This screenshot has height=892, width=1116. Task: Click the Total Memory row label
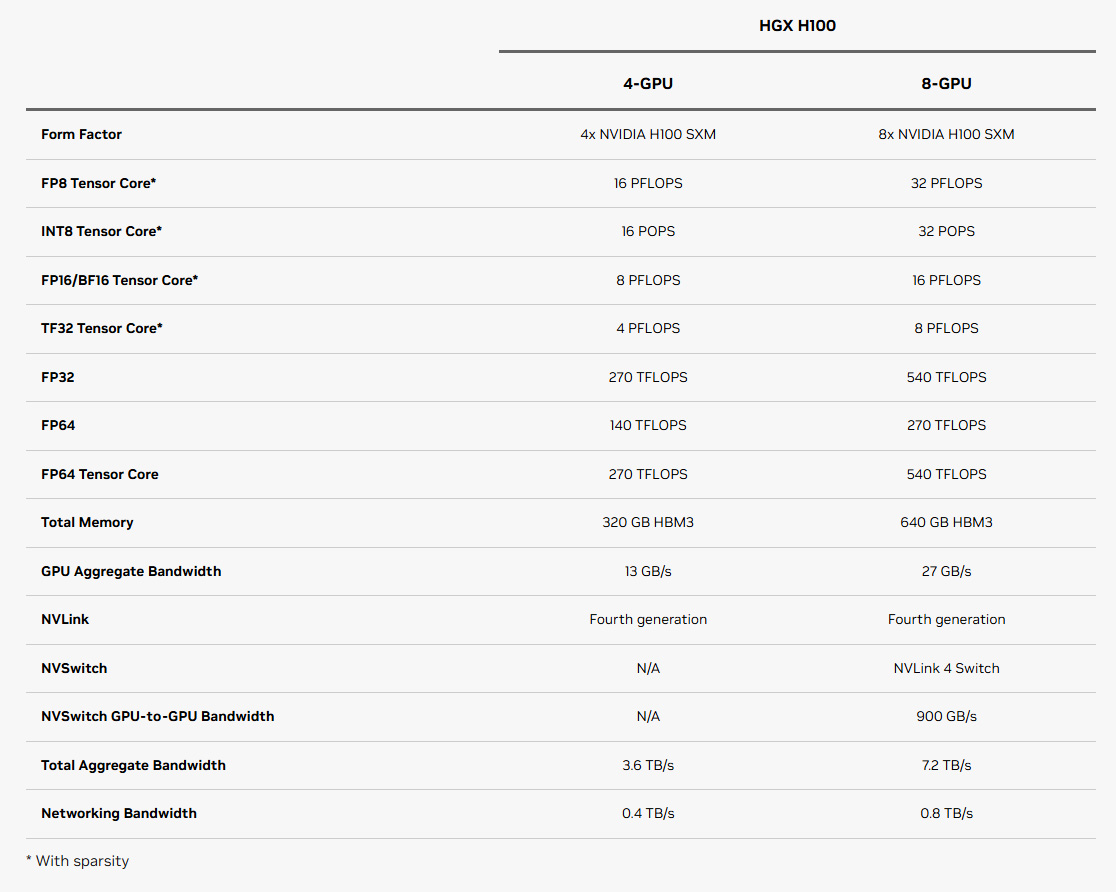[x=87, y=523]
